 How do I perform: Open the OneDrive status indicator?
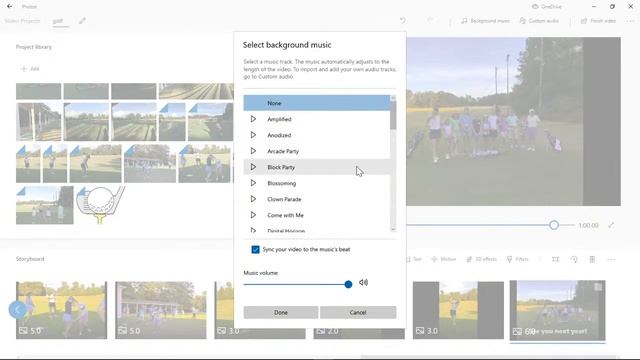coord(547,7)
